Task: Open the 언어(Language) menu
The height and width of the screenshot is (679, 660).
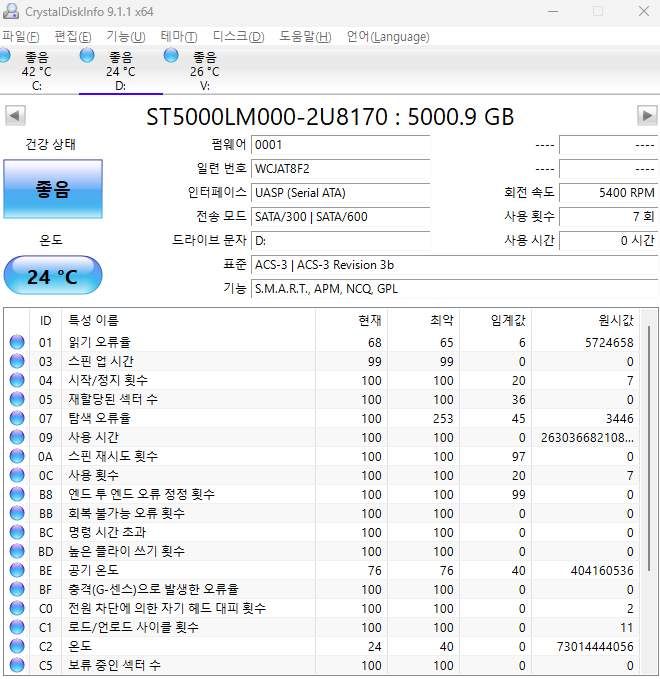Action: click(x=387, y=37)
